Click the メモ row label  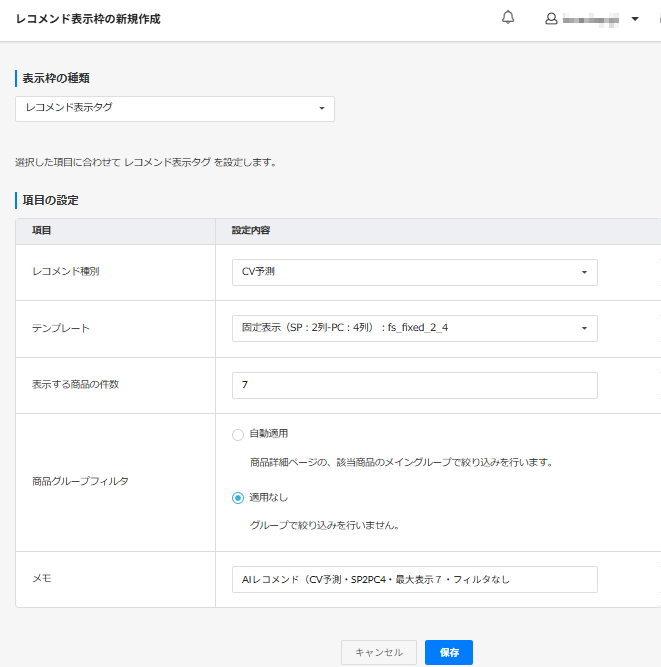pos(42,578)
